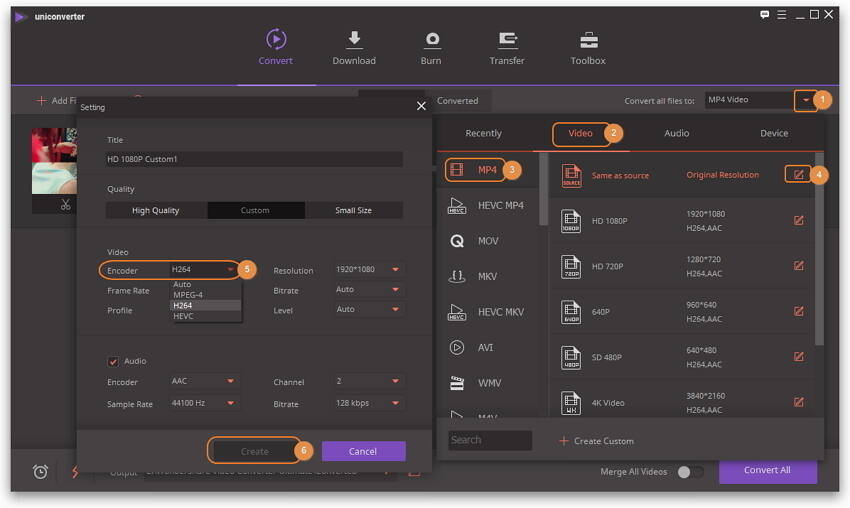
Task: Open the Convert section
Action: point(276,47)
